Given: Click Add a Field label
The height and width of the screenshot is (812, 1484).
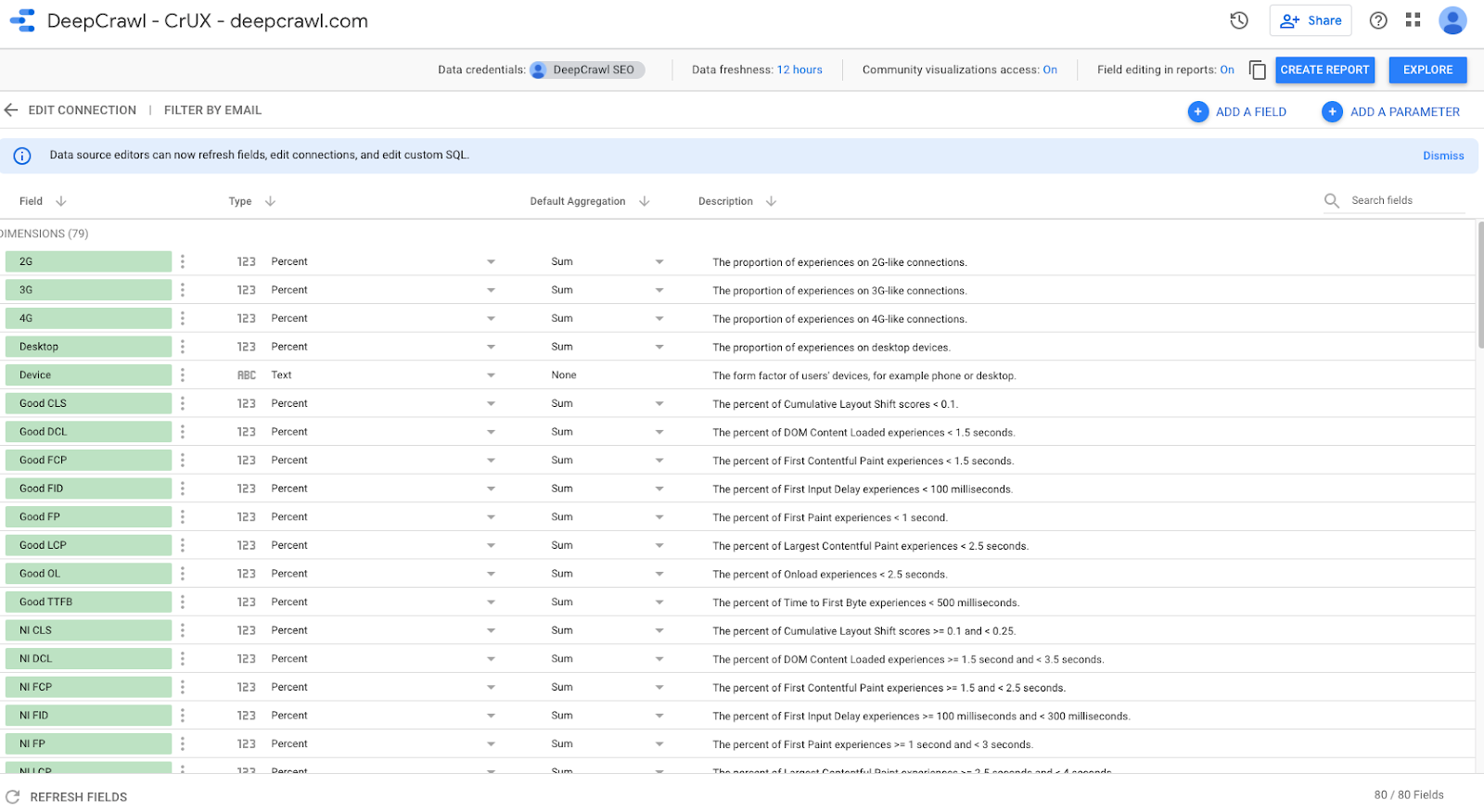Looking at the screenshot, I should (x=1251, y=111).
